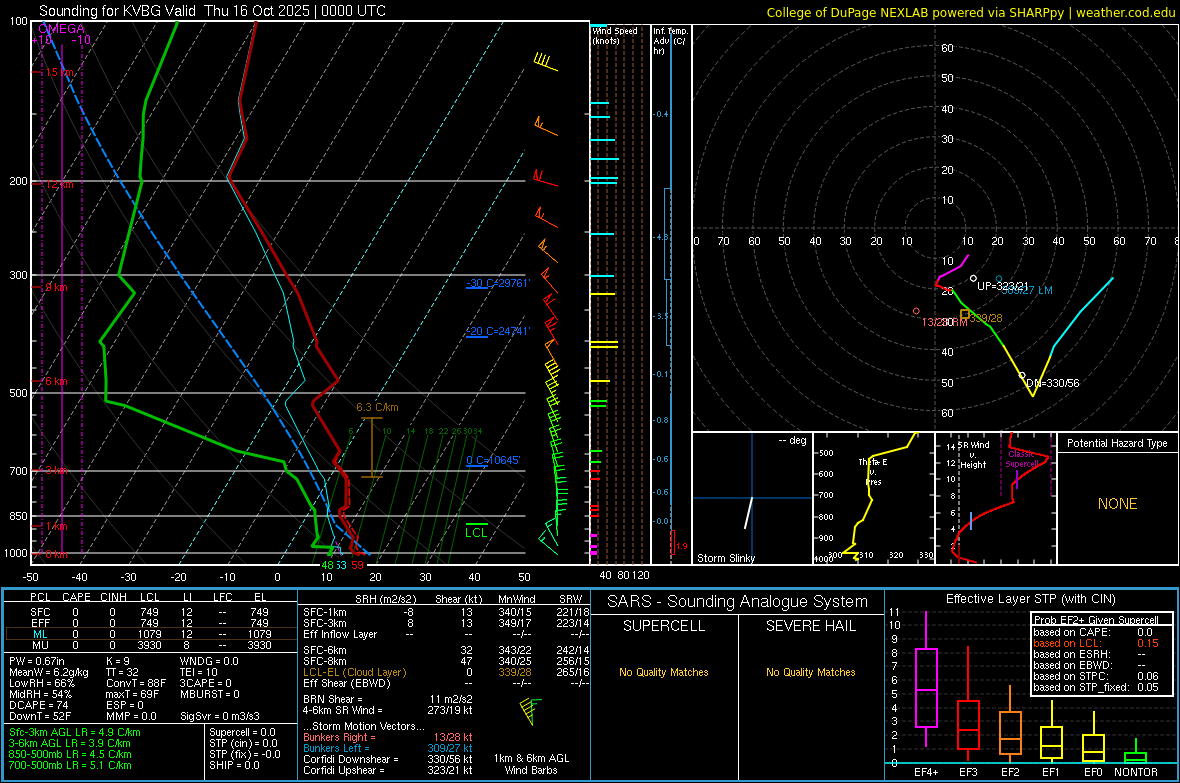Click the red EF3 box plot
The height and width of the screenshot is (783, 1180).
pos(968,705)
